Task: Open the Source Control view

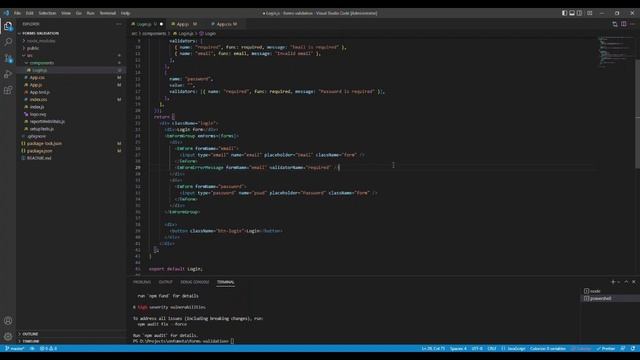Action: point(8,58)
